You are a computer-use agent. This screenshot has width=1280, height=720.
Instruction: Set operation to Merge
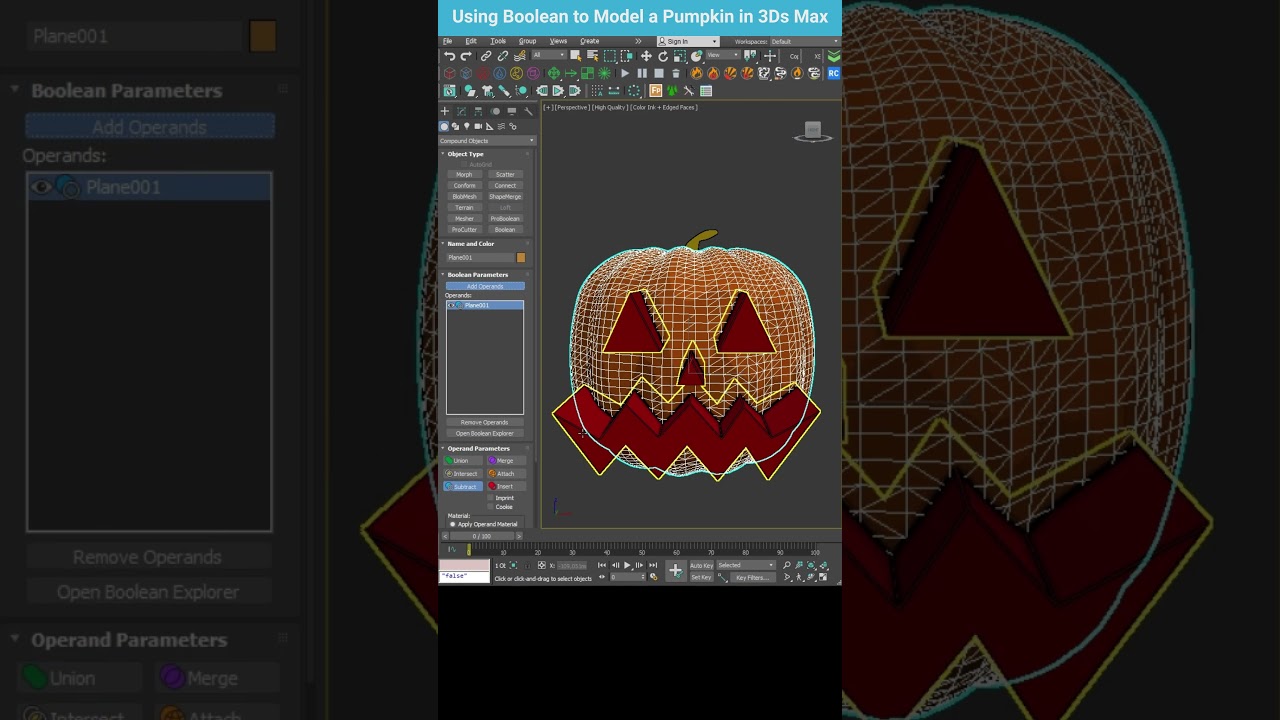[506, 461]
